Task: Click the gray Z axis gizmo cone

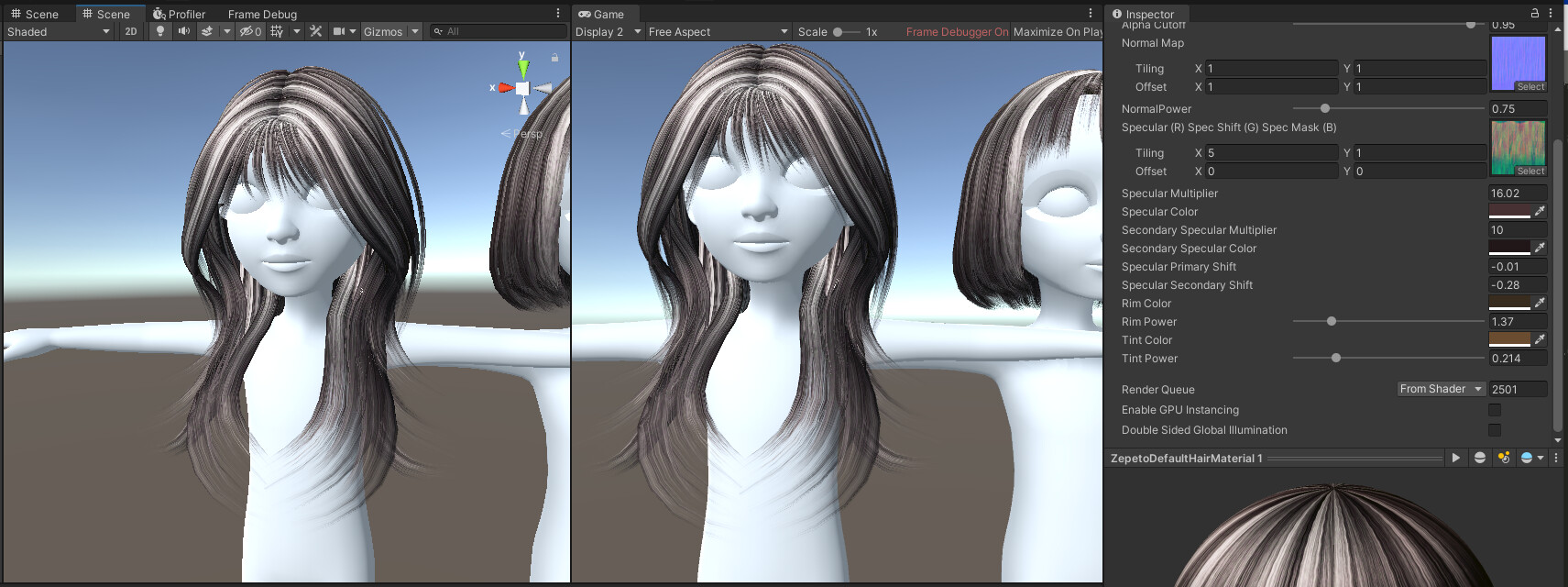Action: coord(543,88)
